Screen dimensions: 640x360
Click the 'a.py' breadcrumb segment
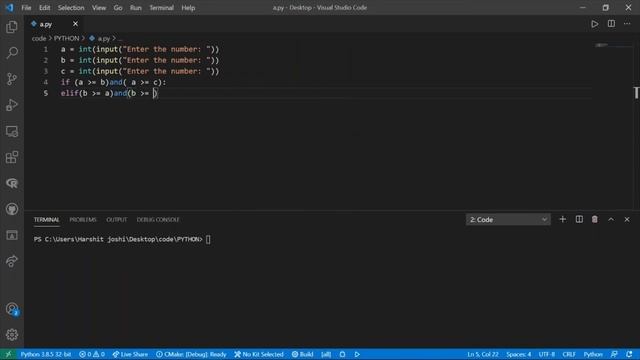coord(104,38)
